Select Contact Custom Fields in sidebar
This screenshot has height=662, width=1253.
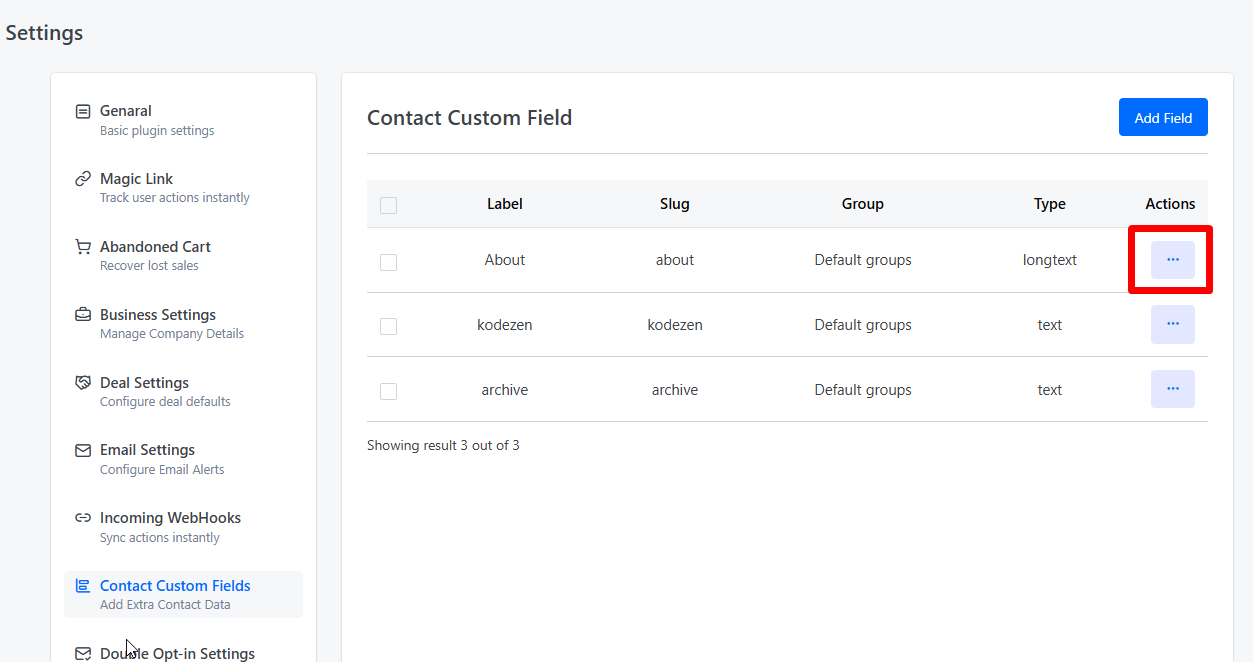point(183,594)
